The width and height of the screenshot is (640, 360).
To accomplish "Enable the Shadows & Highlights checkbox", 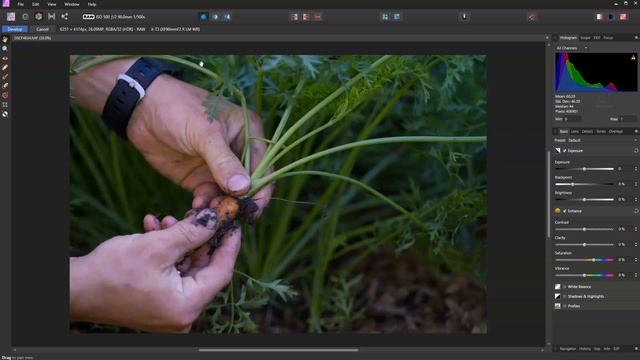I will pyautogui.click(x=564, y=296).
